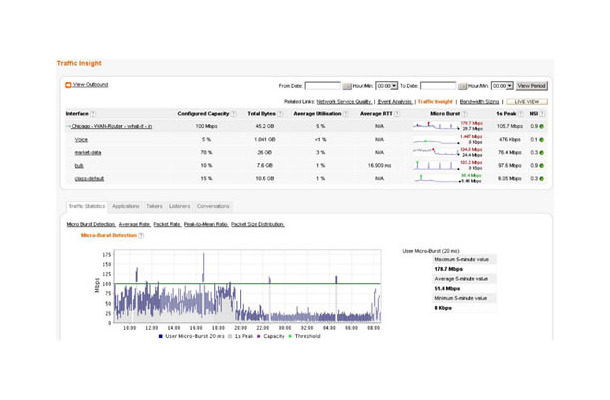
Task: Click green NSI status dot in class-default row
Action: point(542,179)
